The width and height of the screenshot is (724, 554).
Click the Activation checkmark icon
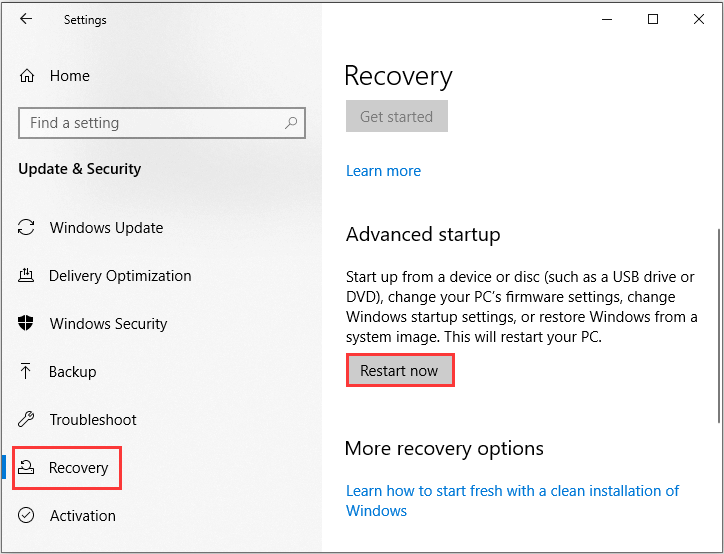click(x=27, y=516)
